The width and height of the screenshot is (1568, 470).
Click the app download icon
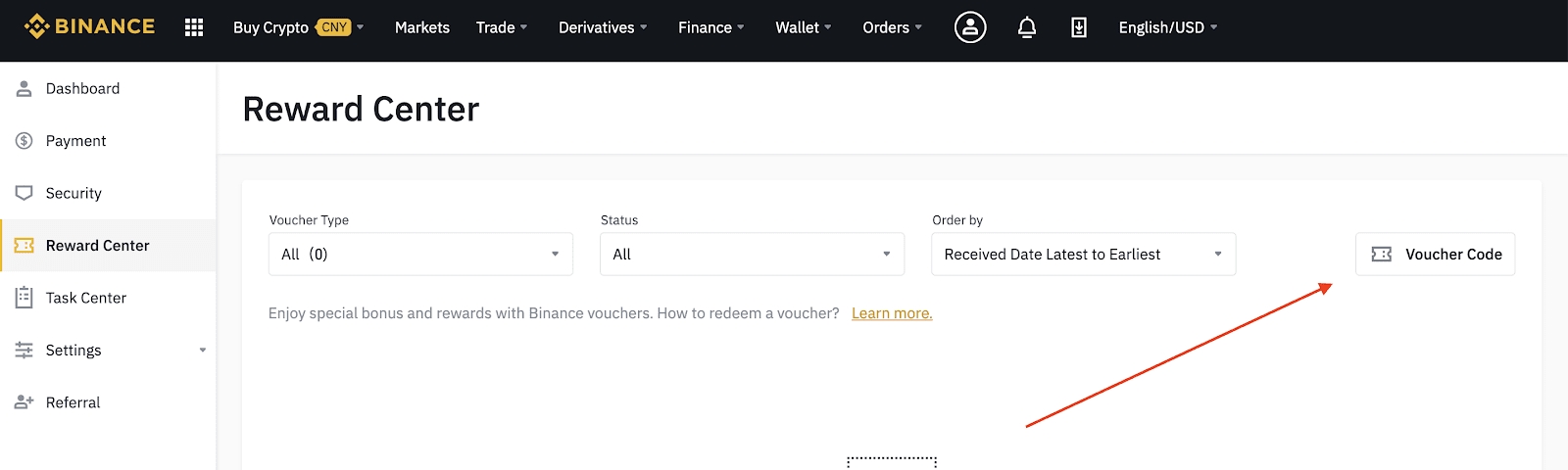click(x=1078, y=27)
